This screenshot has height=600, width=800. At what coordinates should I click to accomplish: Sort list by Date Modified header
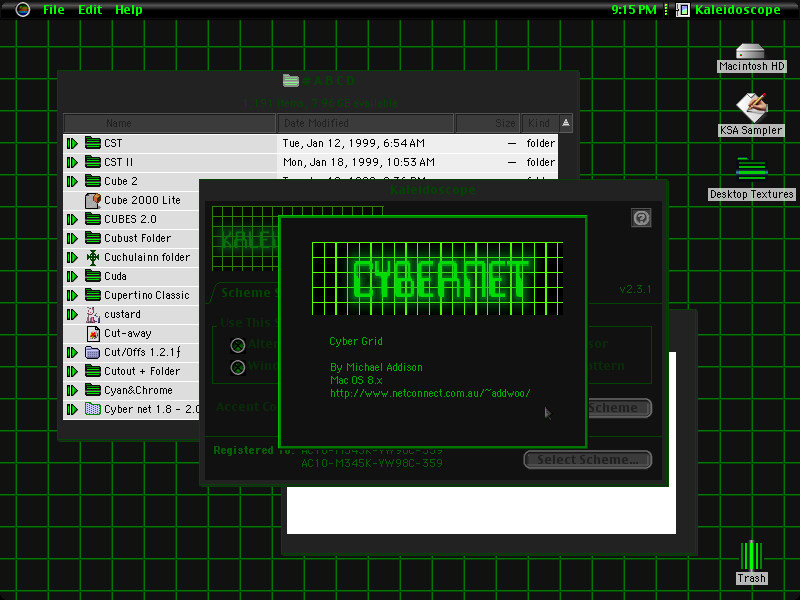(x=365, y=123)
